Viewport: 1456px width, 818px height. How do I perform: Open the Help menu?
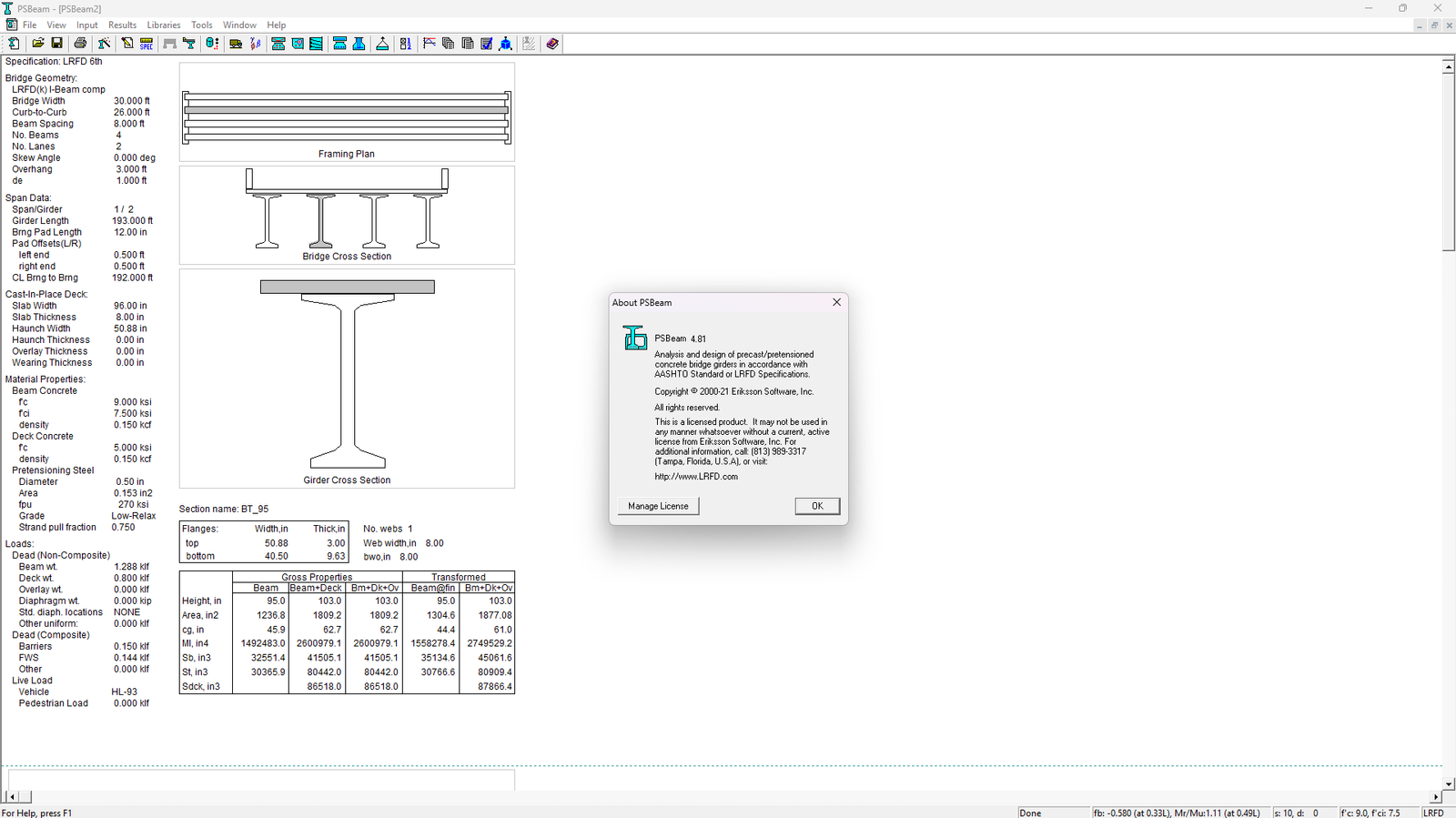click(277, 25)
